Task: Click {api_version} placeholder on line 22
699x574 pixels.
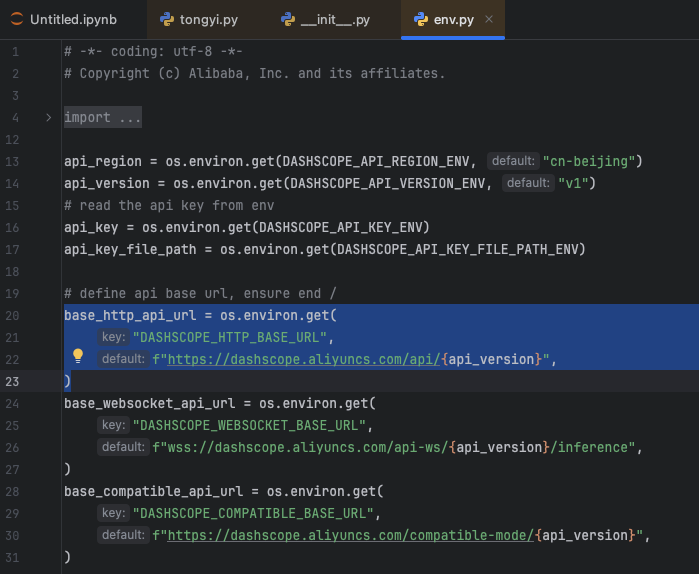Action: point(492,359)
